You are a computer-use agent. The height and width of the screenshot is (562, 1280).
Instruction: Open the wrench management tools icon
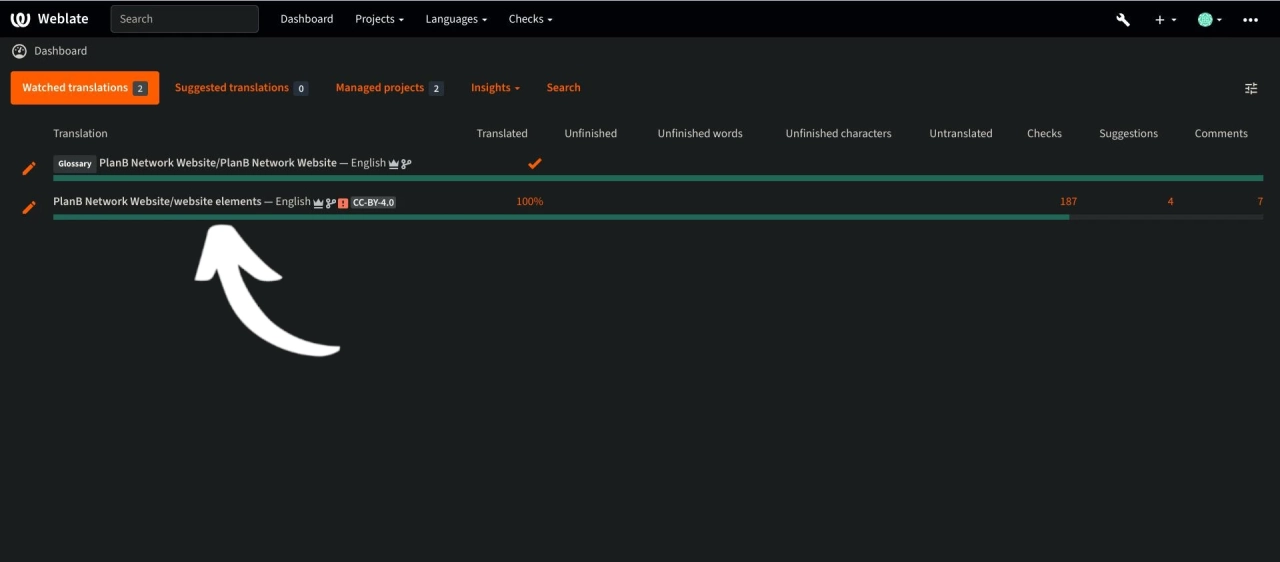[x=1123, y=19]
